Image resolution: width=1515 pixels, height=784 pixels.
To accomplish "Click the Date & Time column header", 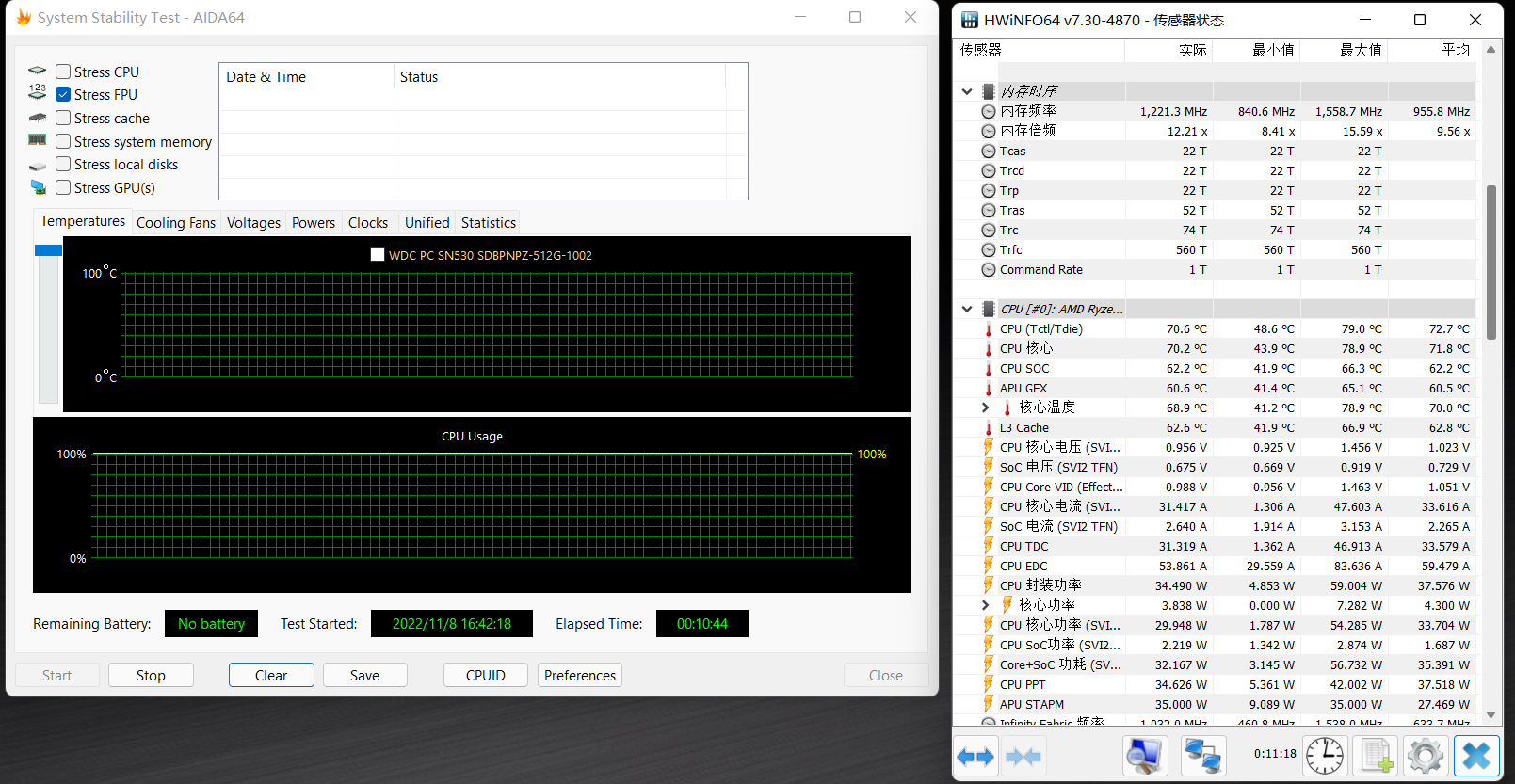I will [307, 77].
